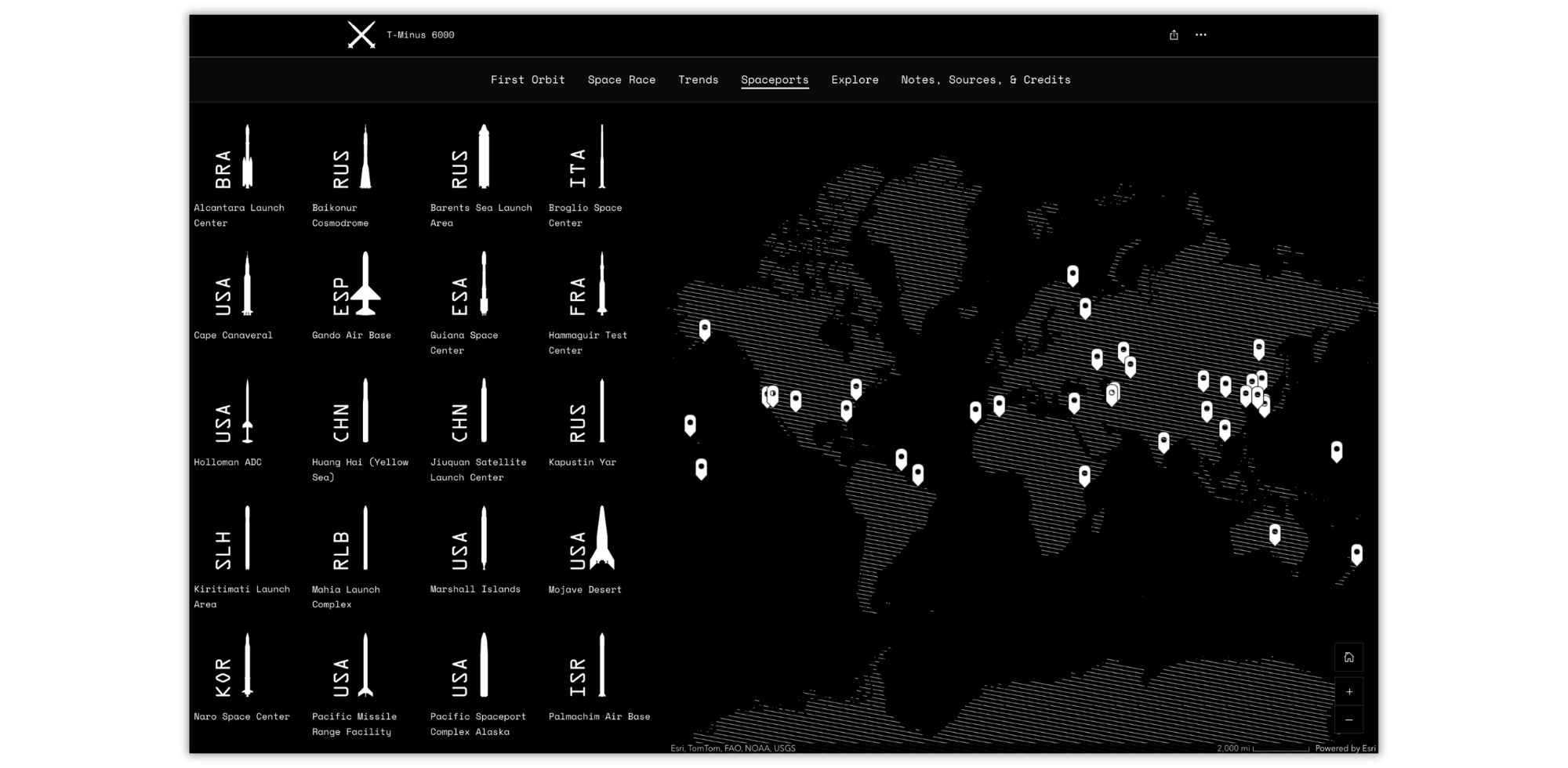Viewport: 1568px width, 768px height.
Task: Click the Baikonur Cosmodrome label
Action: coord(340,216)
